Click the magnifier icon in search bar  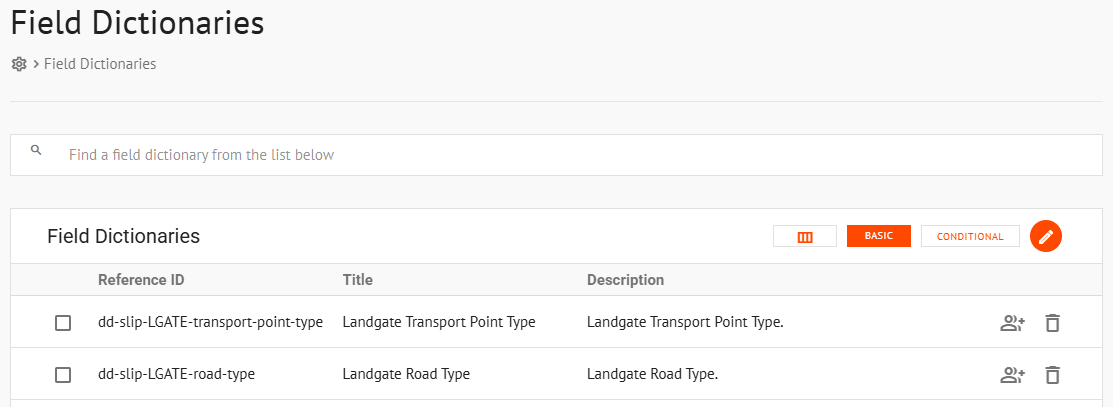(36, 150)
